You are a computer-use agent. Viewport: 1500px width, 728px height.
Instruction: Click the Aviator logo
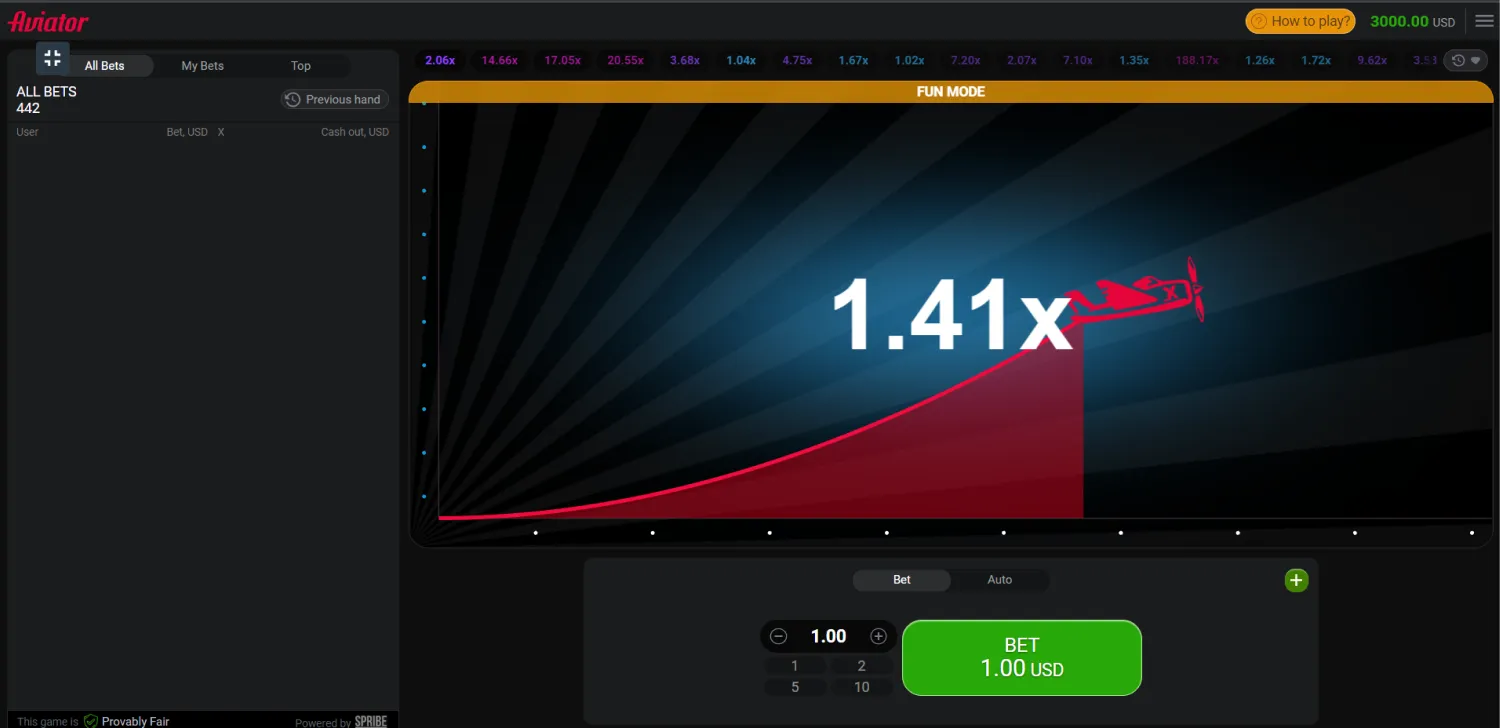(48, 21)
